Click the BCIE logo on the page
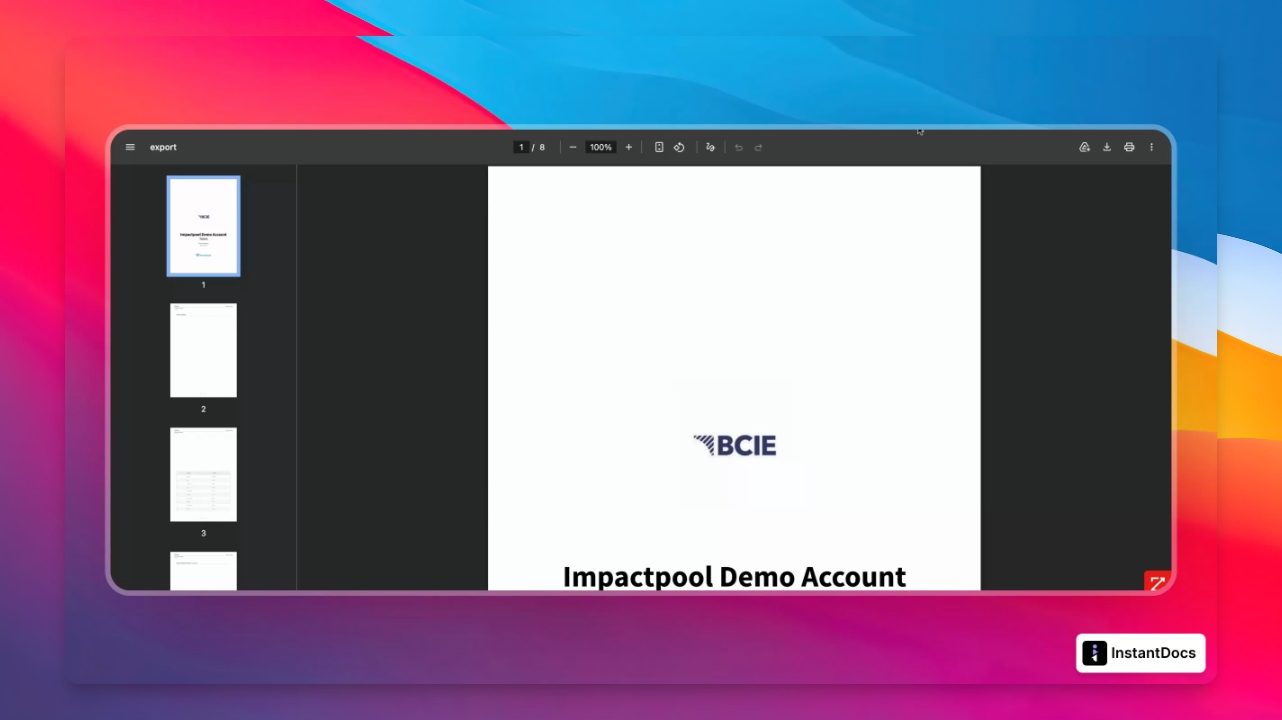The height and width of the screenshot is (720, 1282). point(735,445)
